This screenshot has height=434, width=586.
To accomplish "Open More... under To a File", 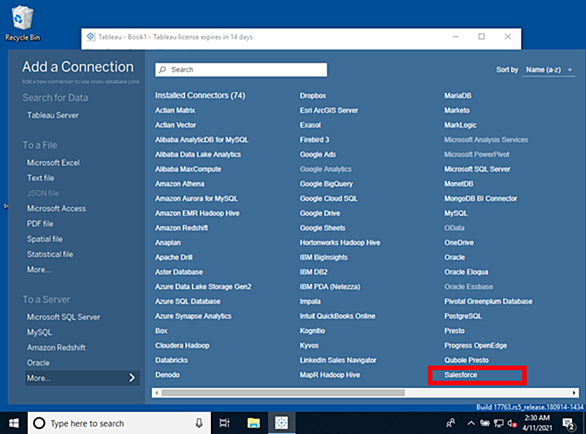I will [x=38, y=270].
